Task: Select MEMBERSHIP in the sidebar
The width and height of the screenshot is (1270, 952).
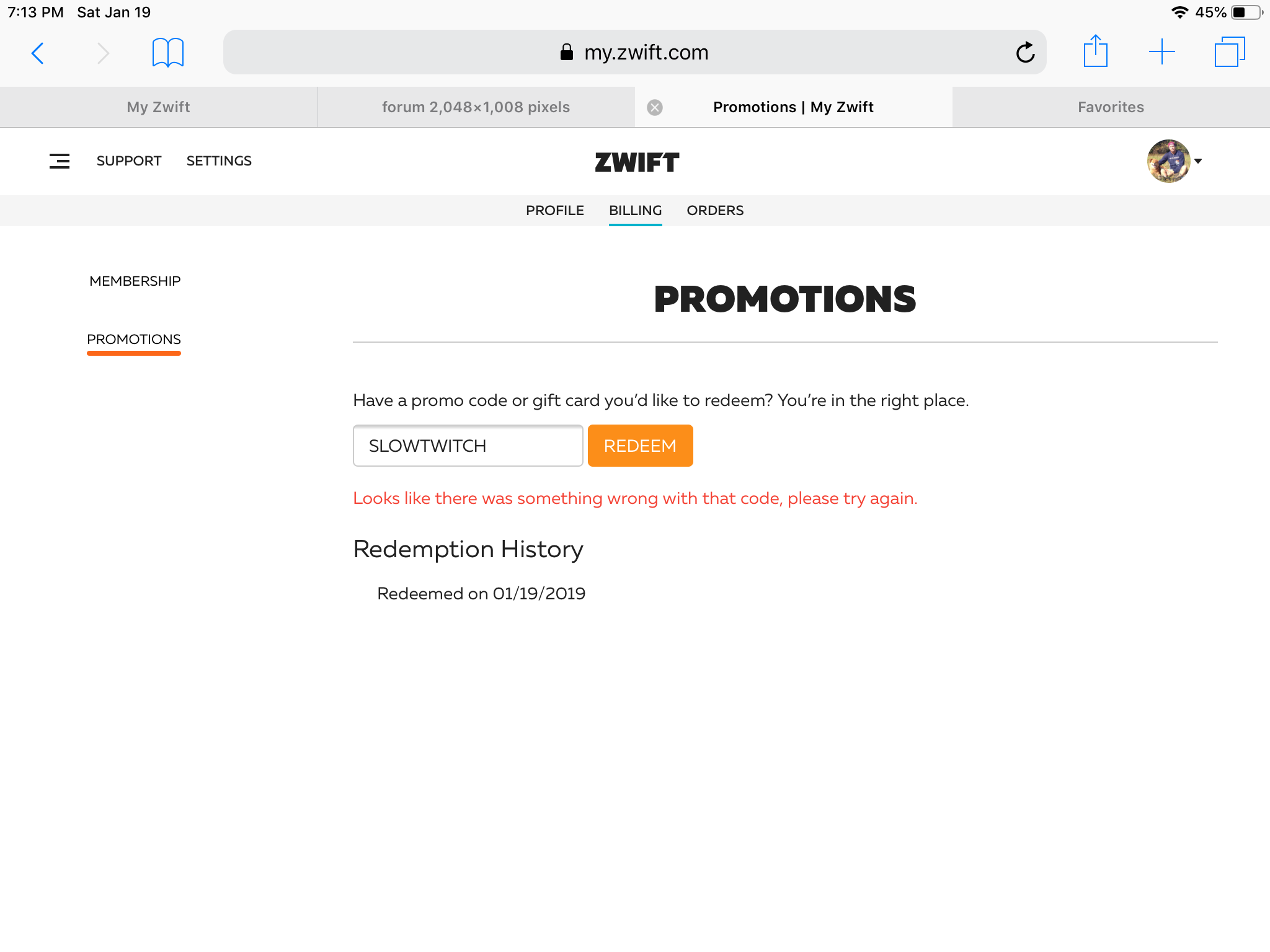Action: 135,281
